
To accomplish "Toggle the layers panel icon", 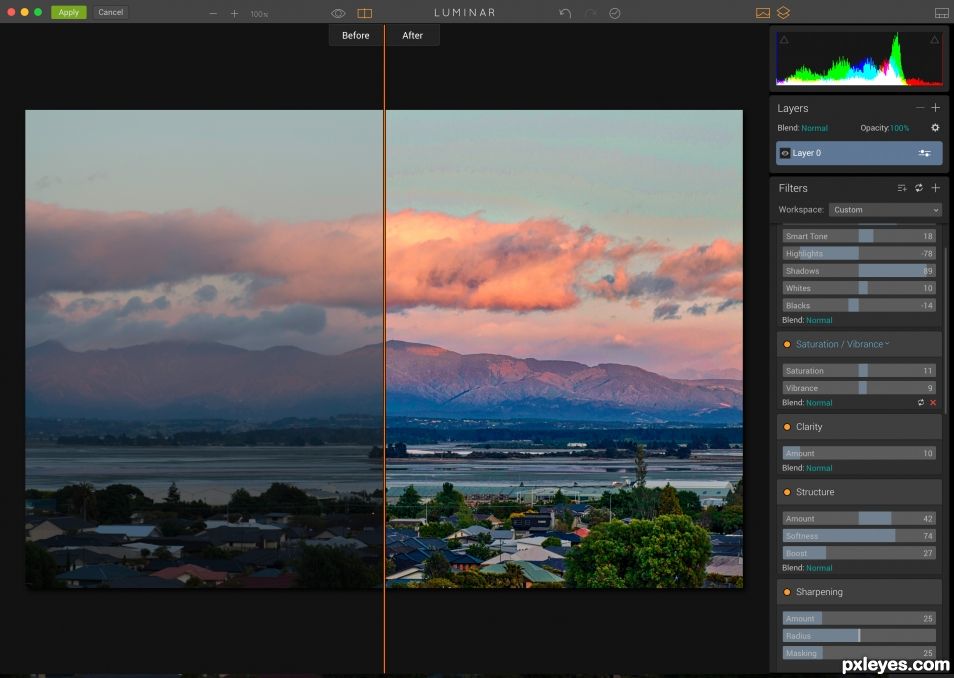I will [783, 12].
